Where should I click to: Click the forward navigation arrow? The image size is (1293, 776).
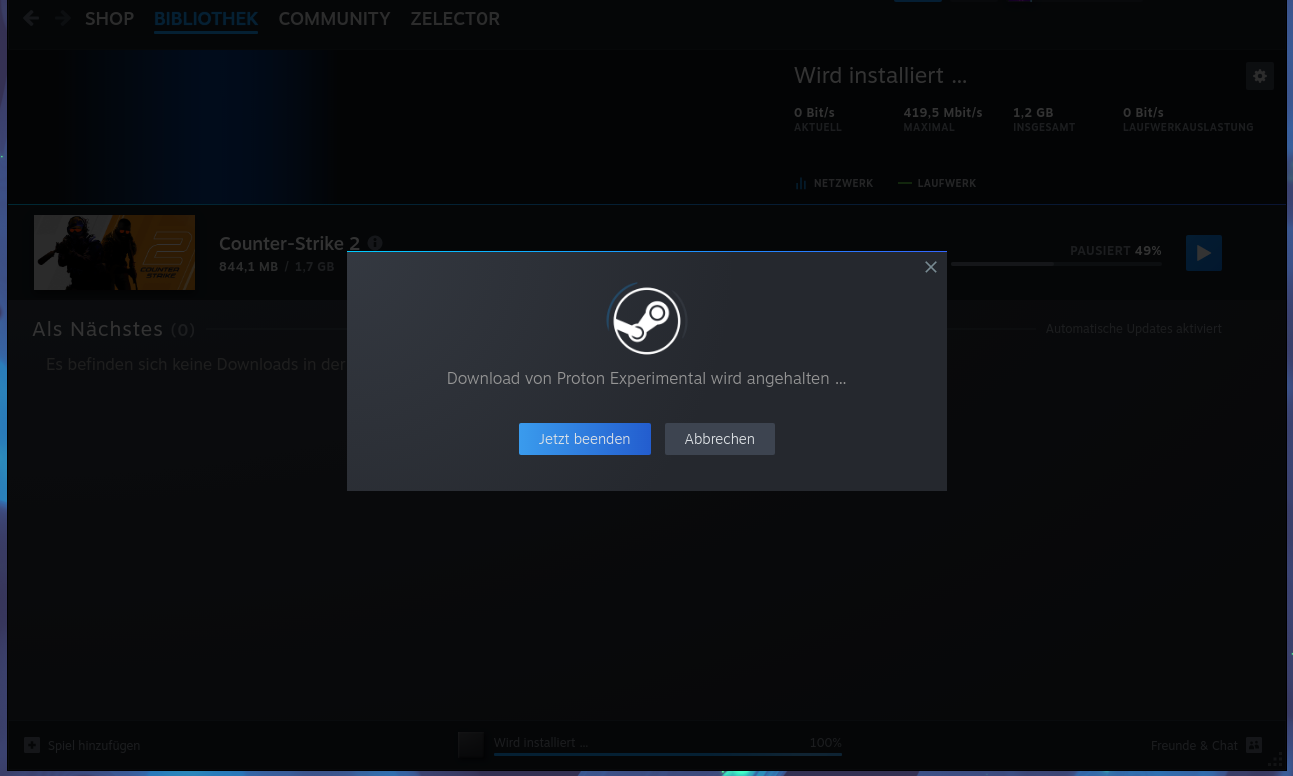[x=62, y=18]
